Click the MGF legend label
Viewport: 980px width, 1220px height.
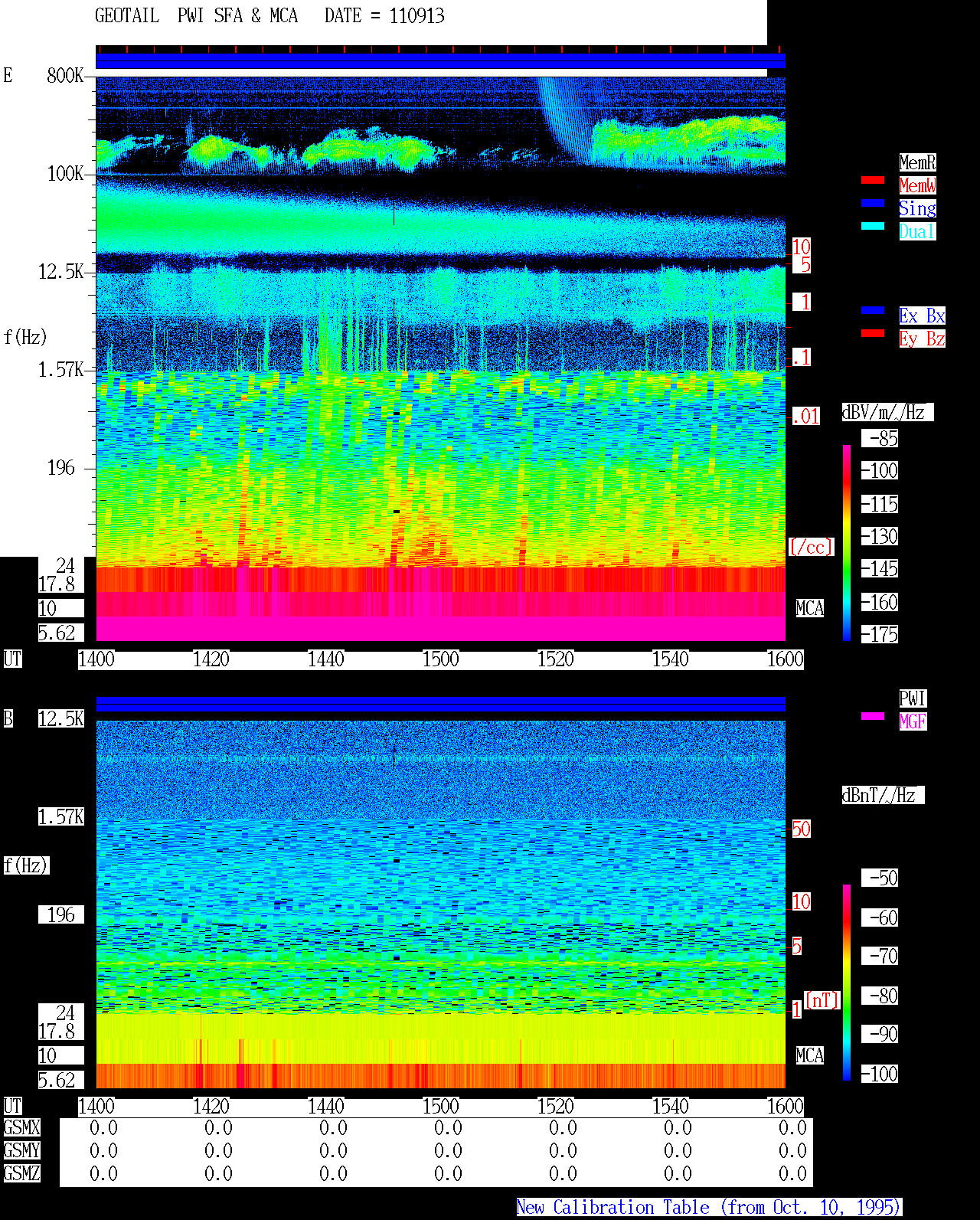click(x=913, y=721)
